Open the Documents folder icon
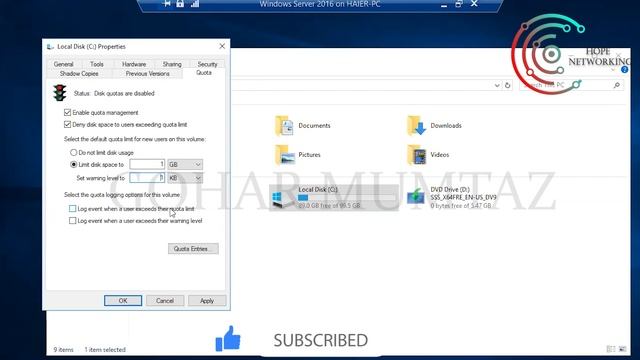 coord(284,126)
